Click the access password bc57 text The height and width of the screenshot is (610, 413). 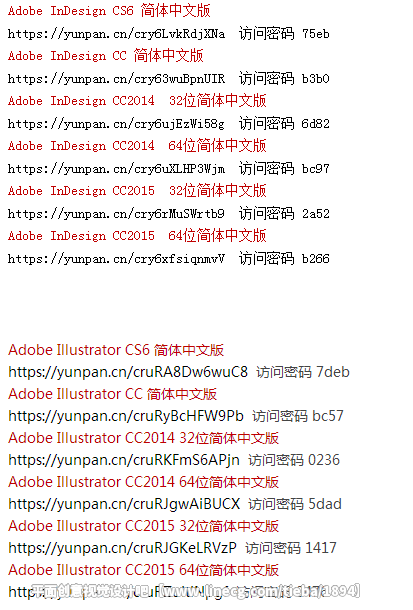[x=298, y=416]
